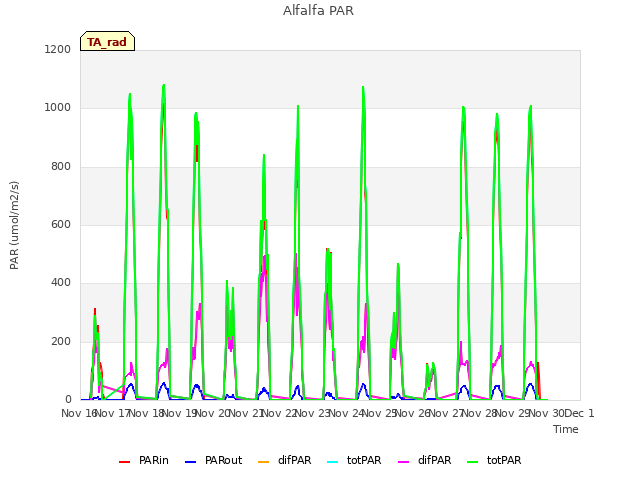640x480 pixels.
Task: Click the TA_rad annotation label
Action: [x=107, y=42]
